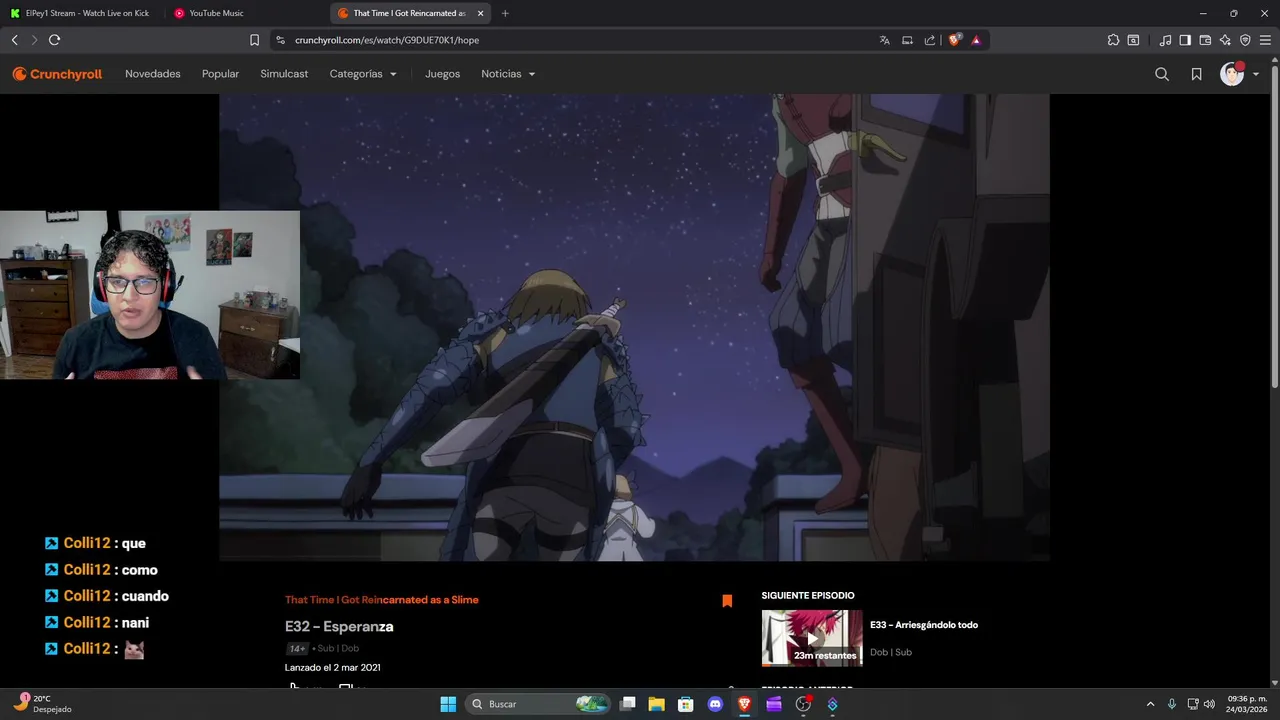The height and width of the screenshot is (720, 1280).
Task: Open the browser hamburger main menu
Action: coord(1265,40)
